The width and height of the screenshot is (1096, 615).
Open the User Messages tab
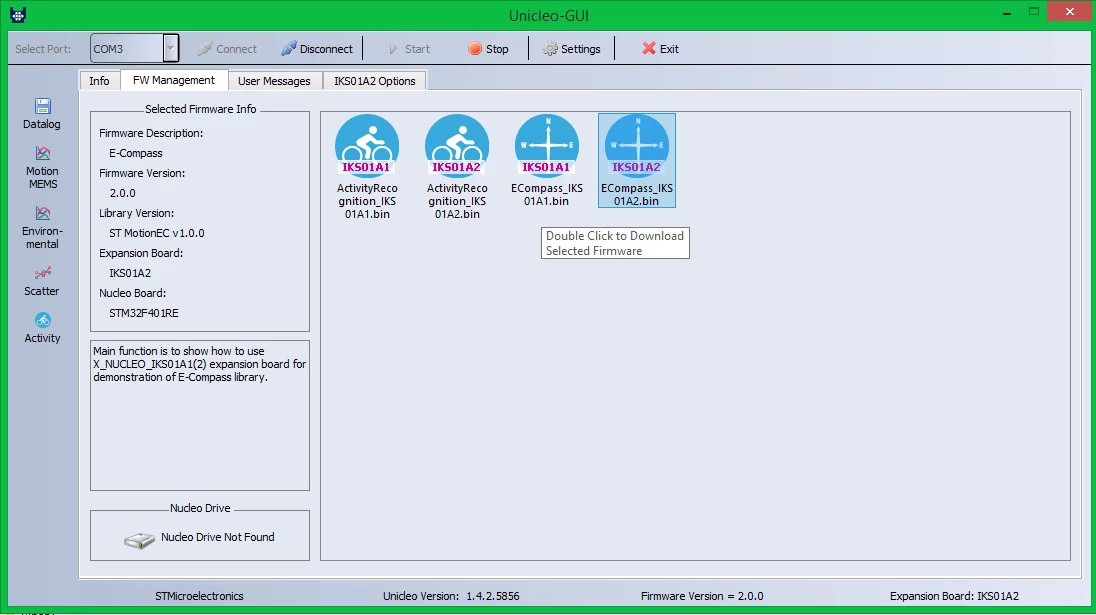tap(274, 81)
